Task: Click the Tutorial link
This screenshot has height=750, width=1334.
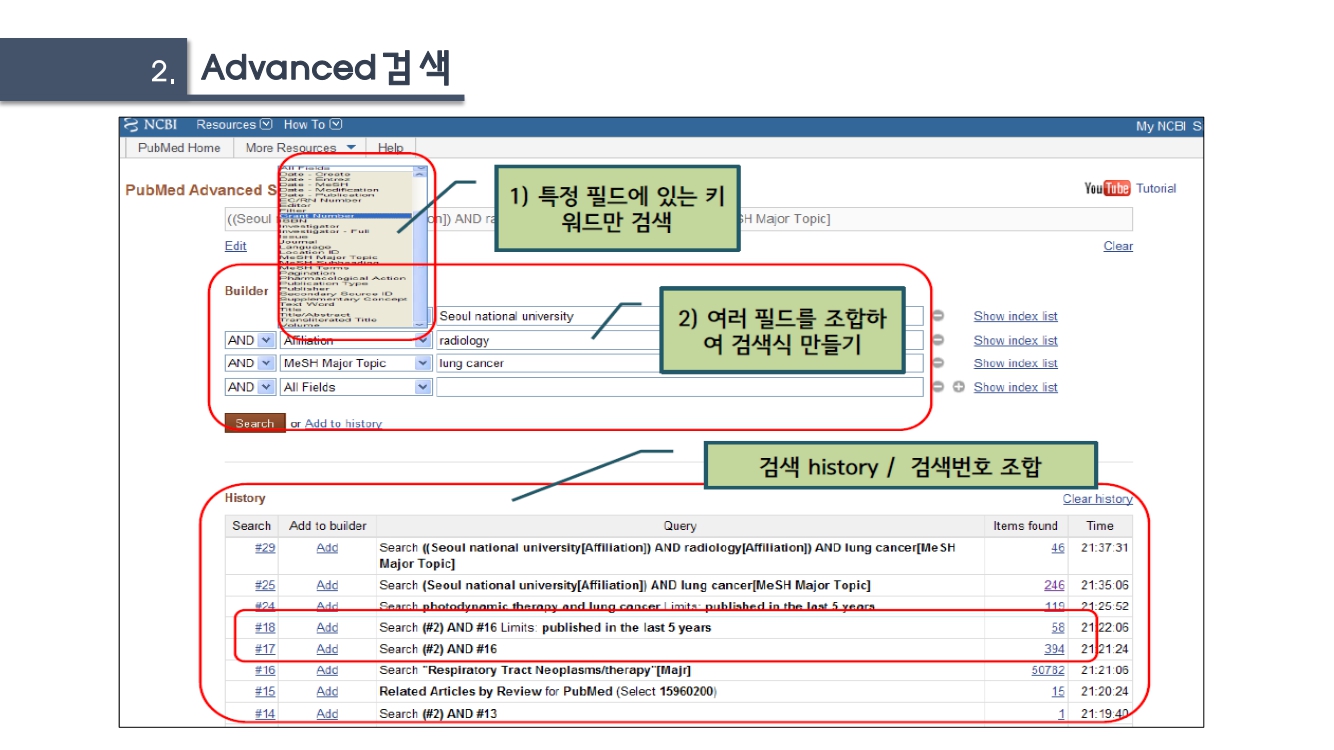Action: 1156,189
